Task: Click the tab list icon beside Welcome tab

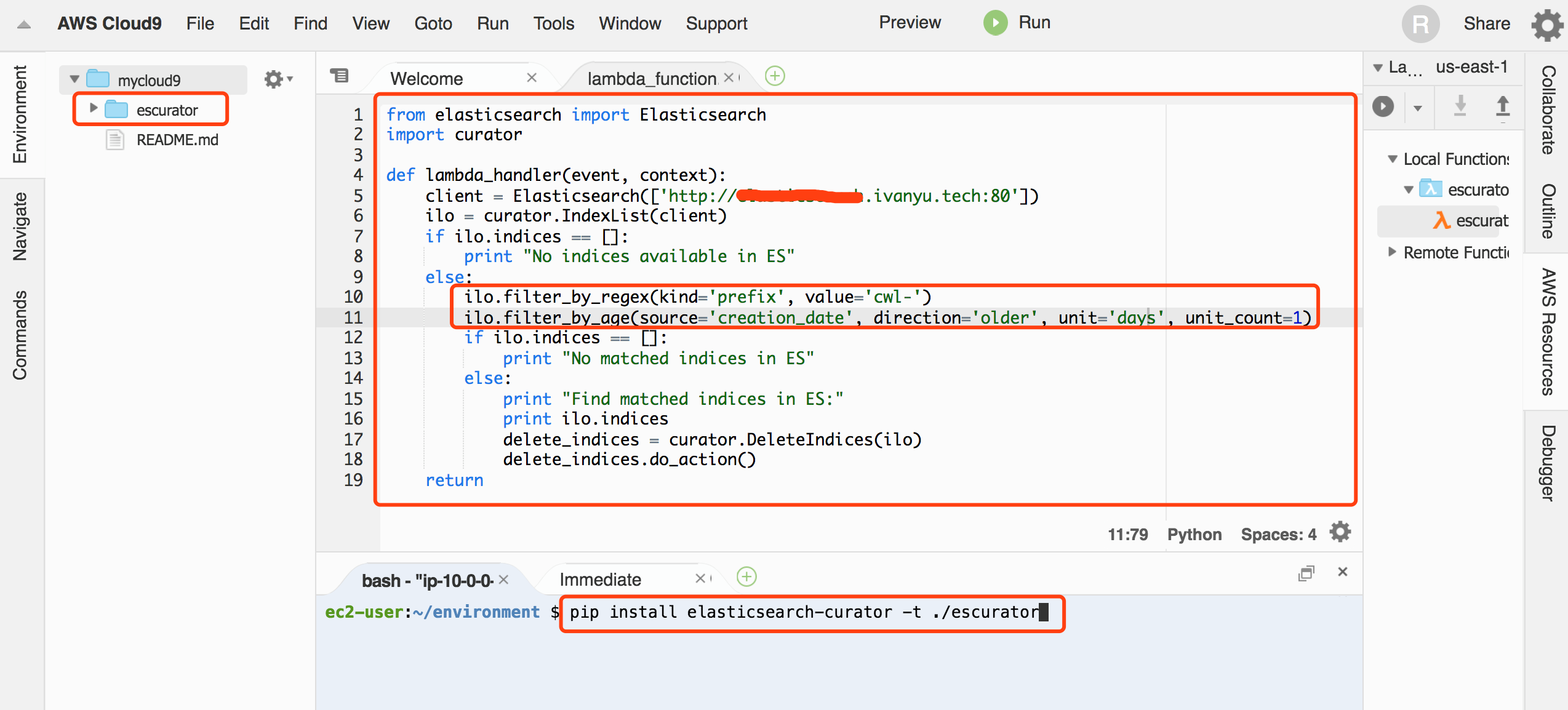Action: (x=339, y=76)
